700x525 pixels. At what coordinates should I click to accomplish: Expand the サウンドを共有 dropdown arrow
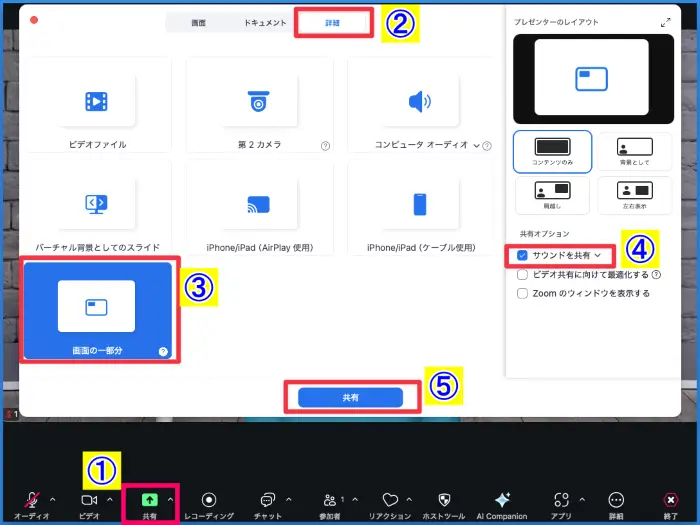(598, 256)
